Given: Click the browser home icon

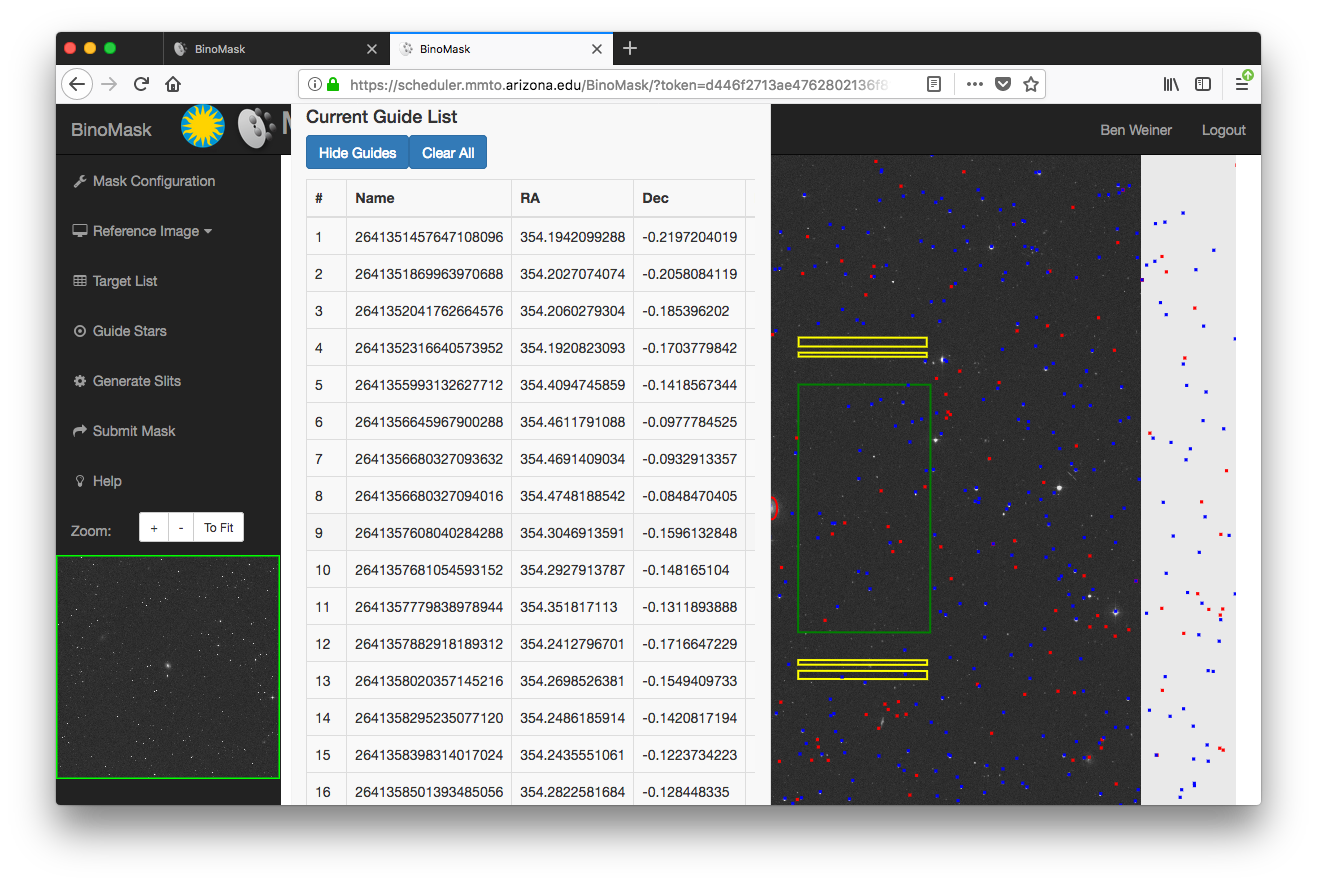Looking at the screenshot, I should coord(173,84).
